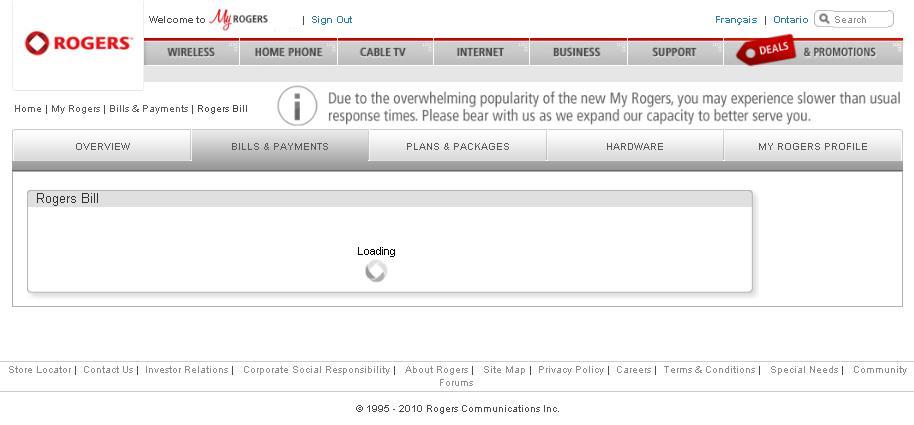Switch to the Plans & Packages tab
914x425 pixels.
click(x=458, y=146)
